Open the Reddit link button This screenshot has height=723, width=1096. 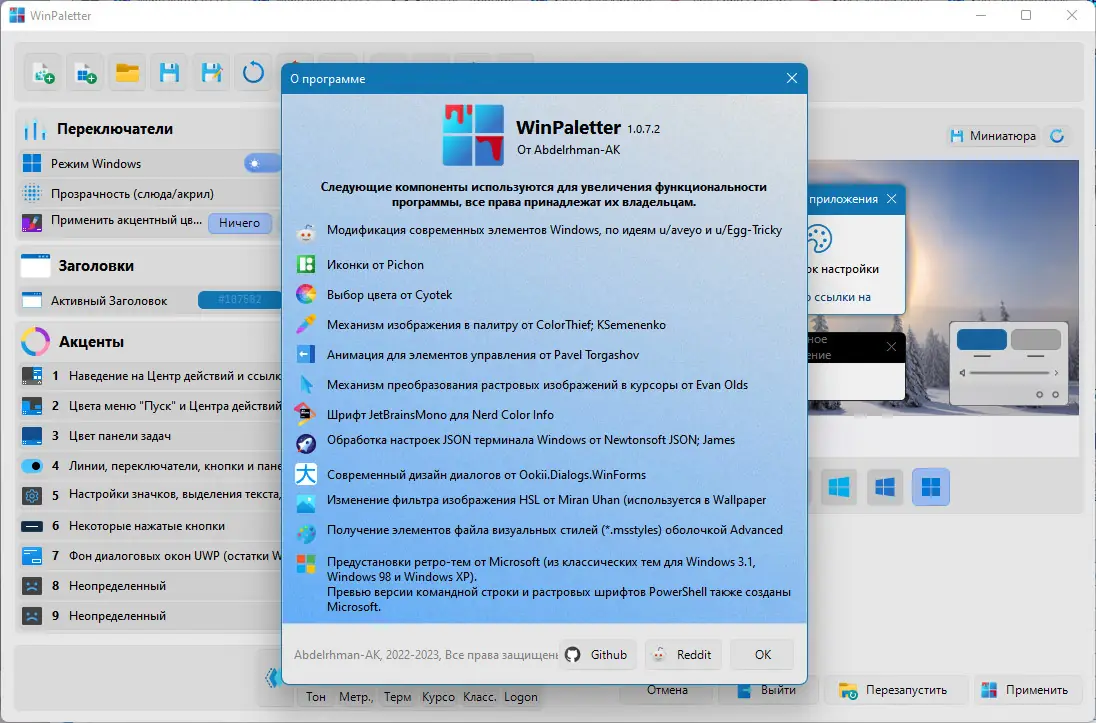[683, 654]
